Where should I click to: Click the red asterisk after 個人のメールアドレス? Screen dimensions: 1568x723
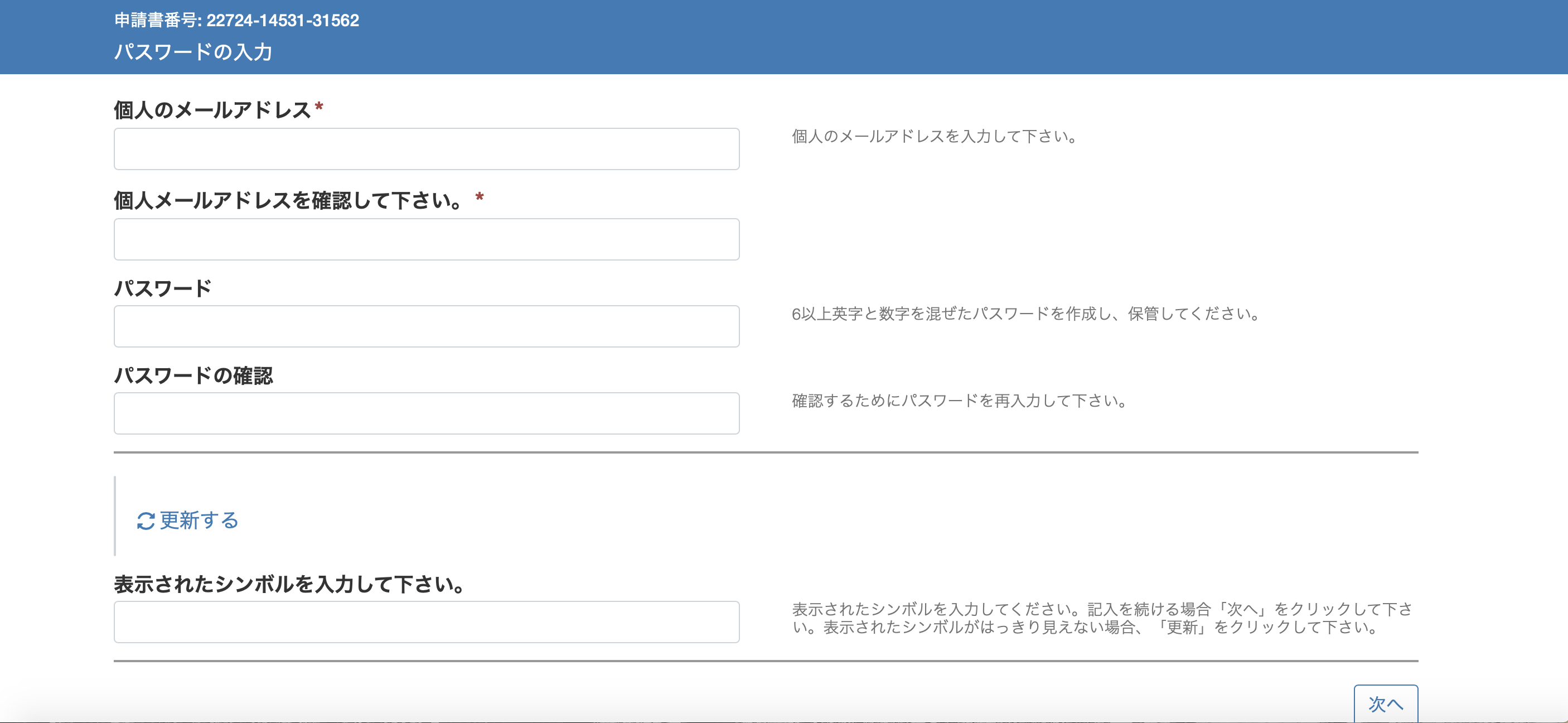(x=319, y=108)
